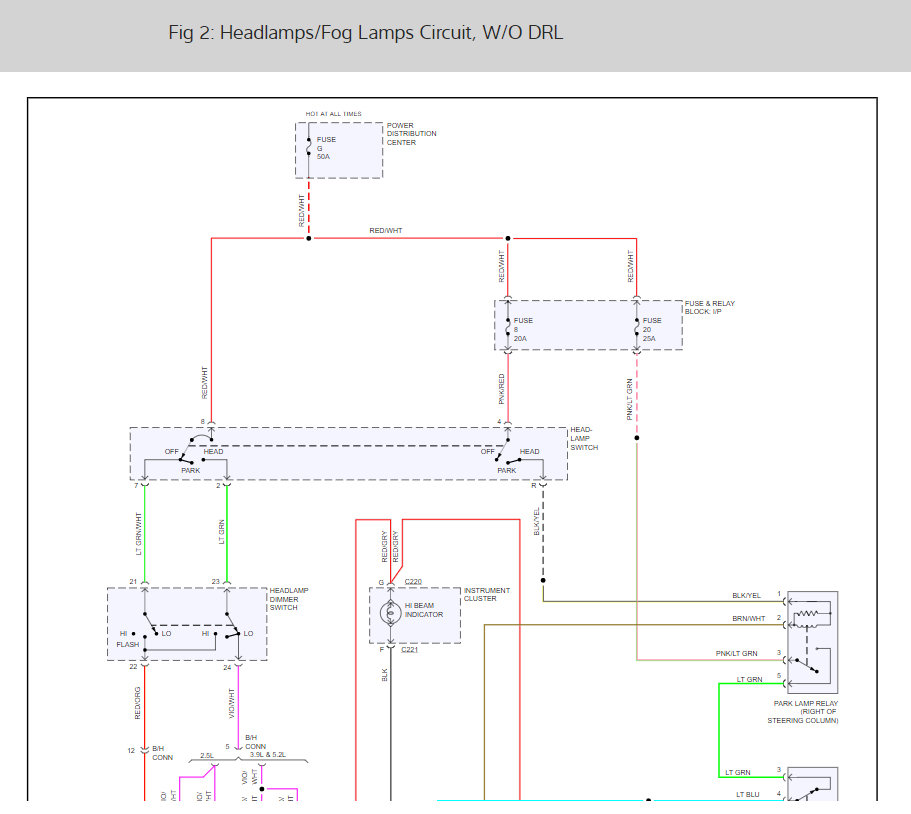911x814 pixels.
Task: Select the LT GRN/WHT wire label
Action: tap(138, 534)
